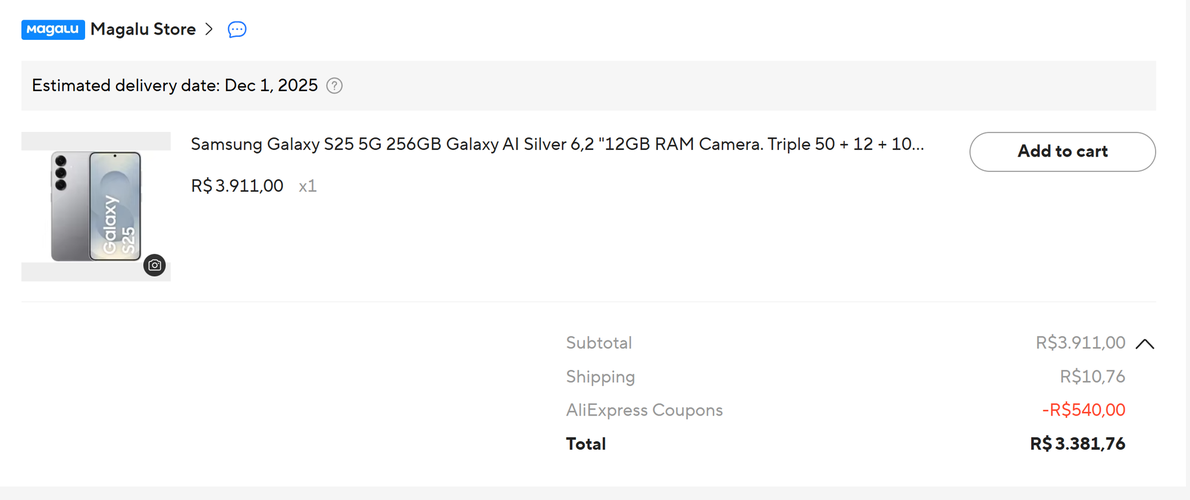
Task: Click the Shipping label
Action: [600, 377]
